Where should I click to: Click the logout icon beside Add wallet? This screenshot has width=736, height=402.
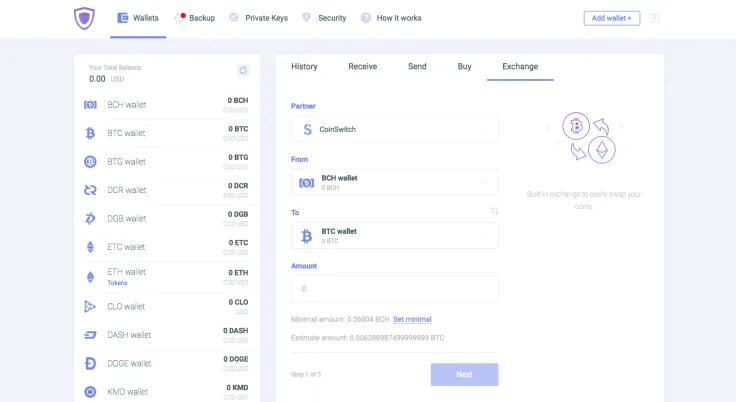coord(654,18)
